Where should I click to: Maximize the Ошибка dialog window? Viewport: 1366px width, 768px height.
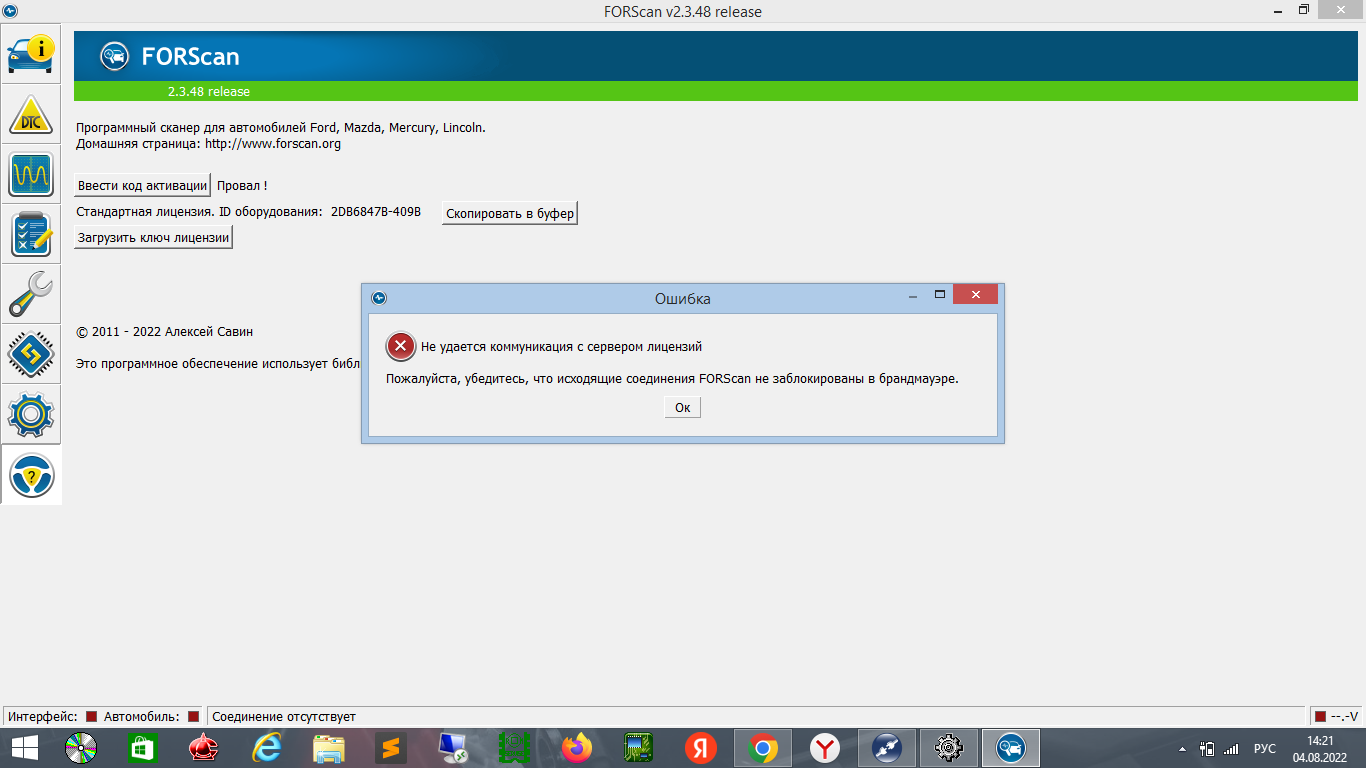point(939,295)
